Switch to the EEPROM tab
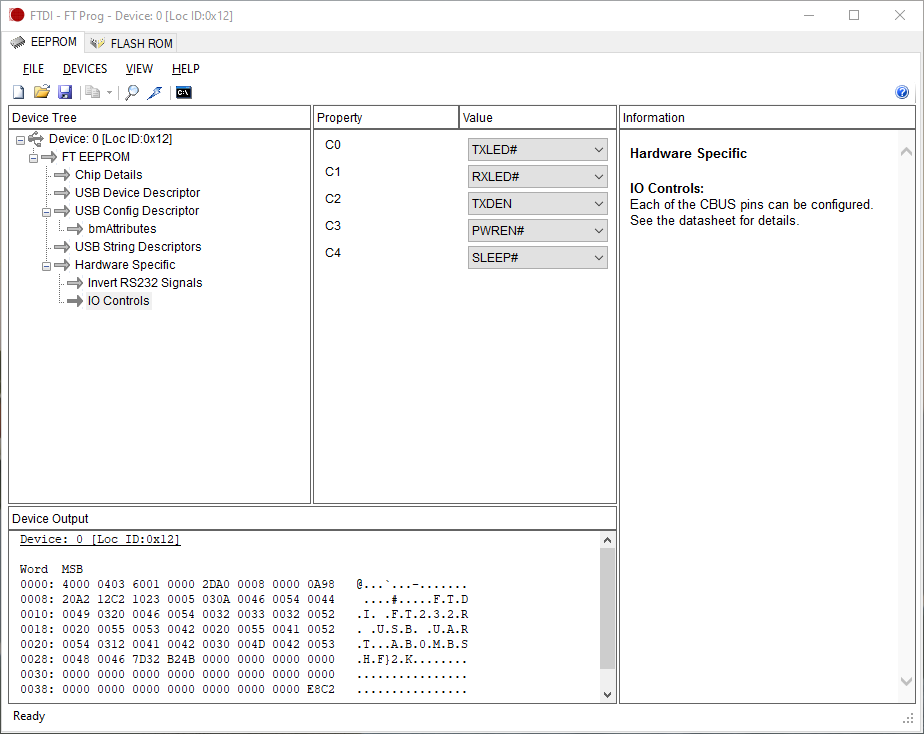 [x=44, y=42]
